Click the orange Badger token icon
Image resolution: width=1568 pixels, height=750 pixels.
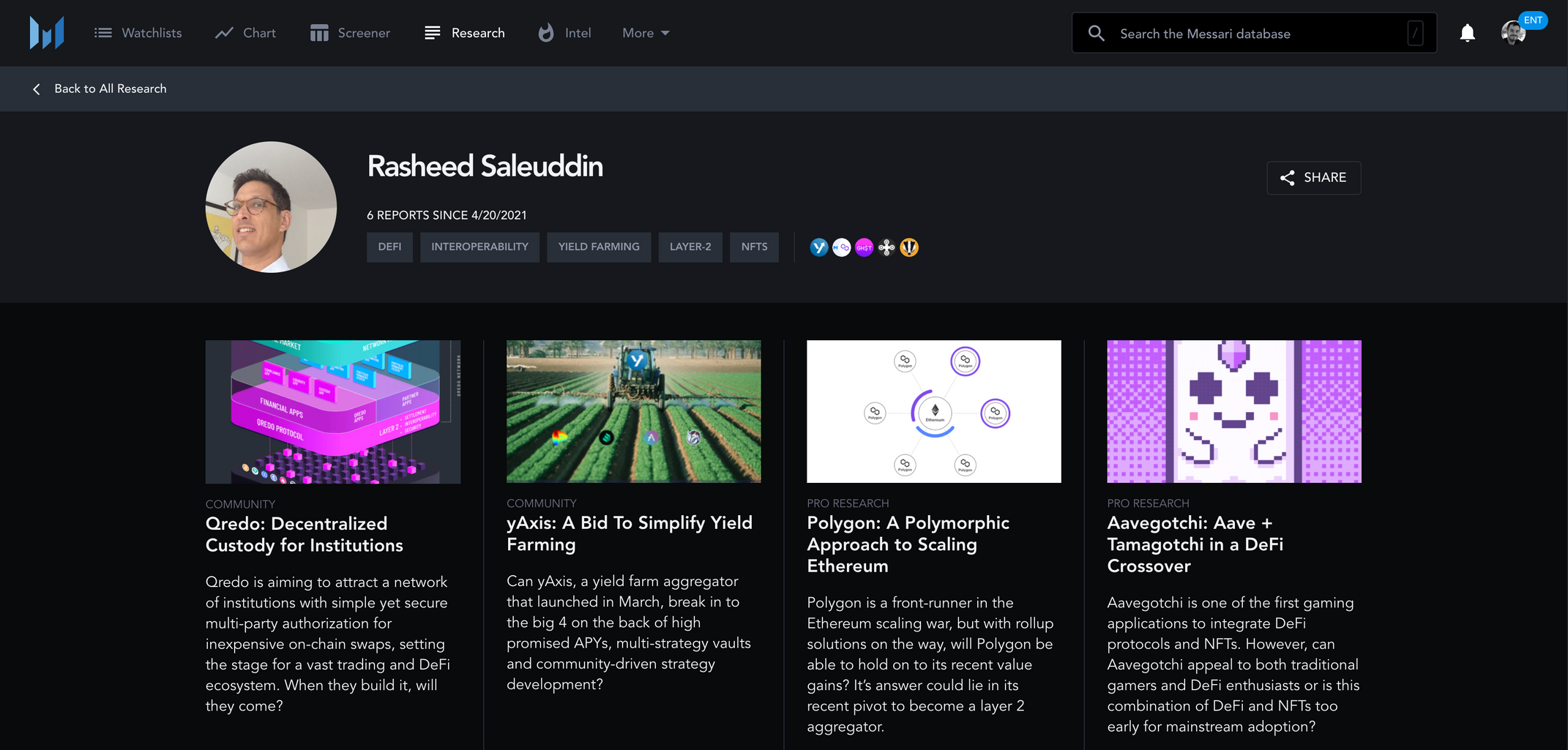[909, 247]
